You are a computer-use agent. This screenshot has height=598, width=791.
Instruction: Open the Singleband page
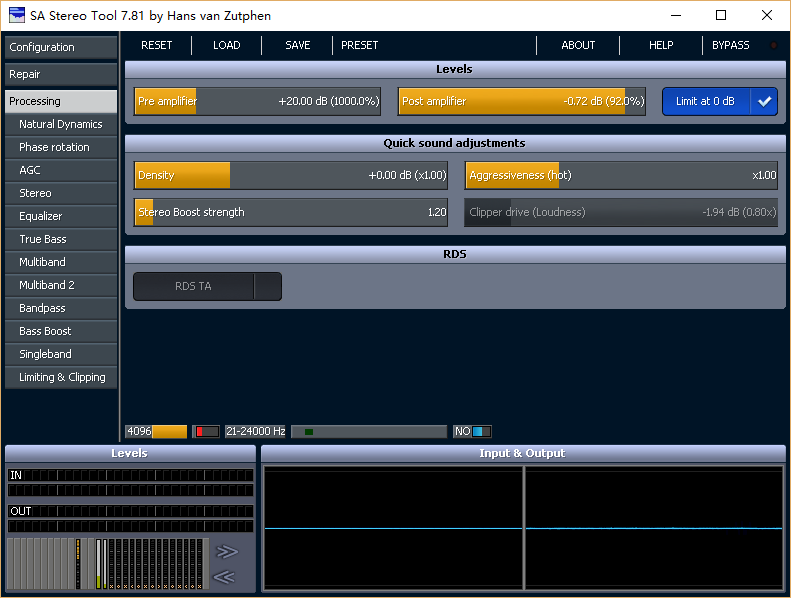coord(61,354)
